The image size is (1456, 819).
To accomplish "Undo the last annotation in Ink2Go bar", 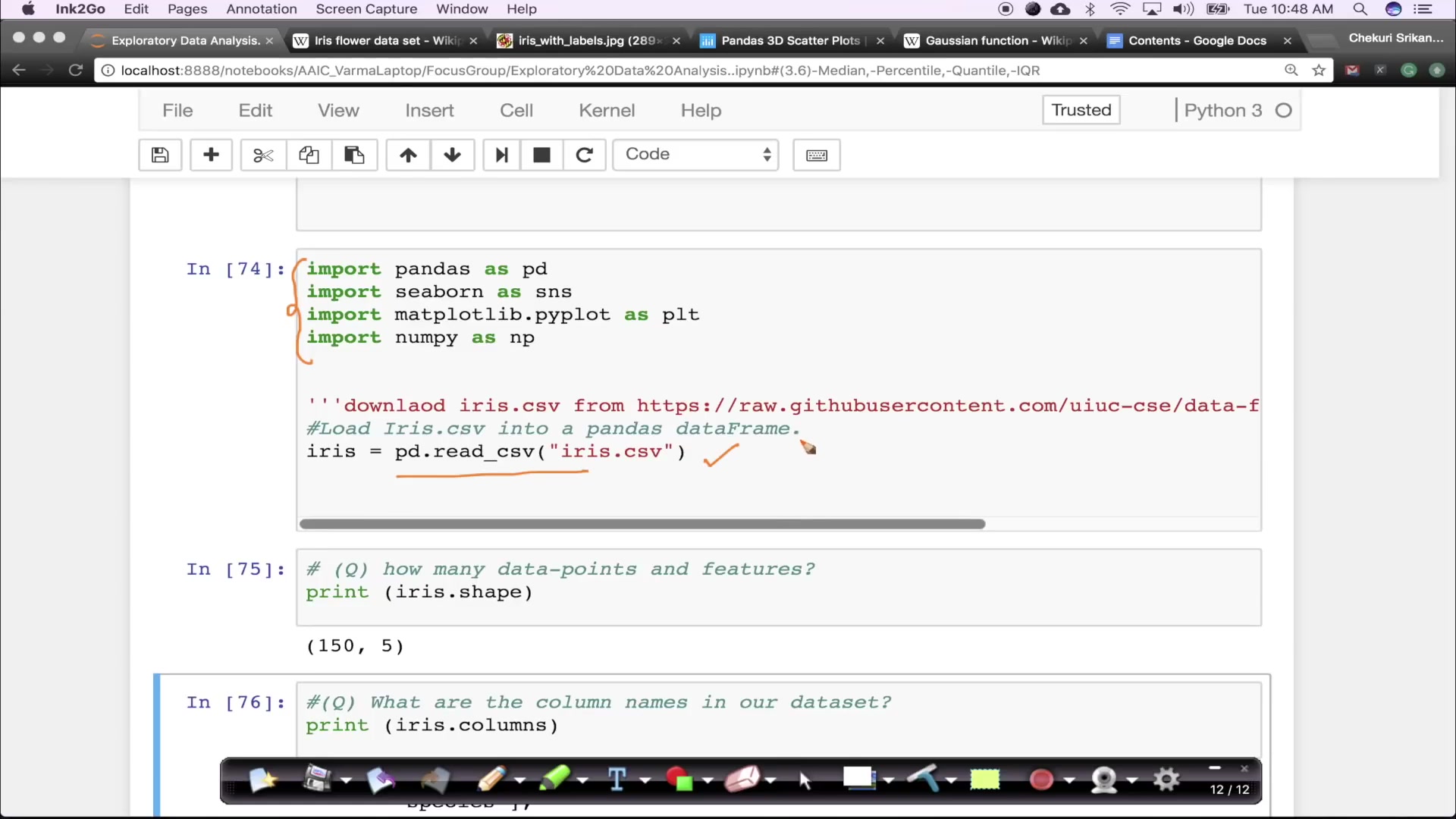I will [381, 779].
